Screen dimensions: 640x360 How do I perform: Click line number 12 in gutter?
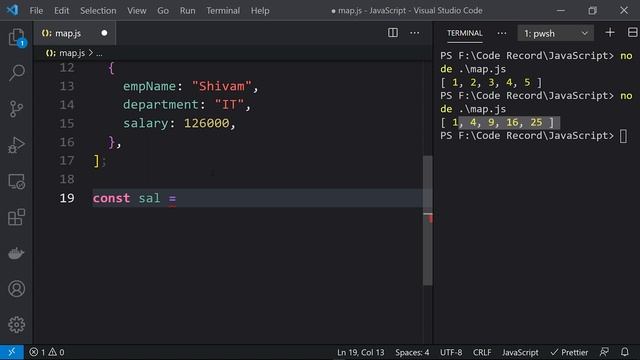pyautogui.click(x=67, y=68)
